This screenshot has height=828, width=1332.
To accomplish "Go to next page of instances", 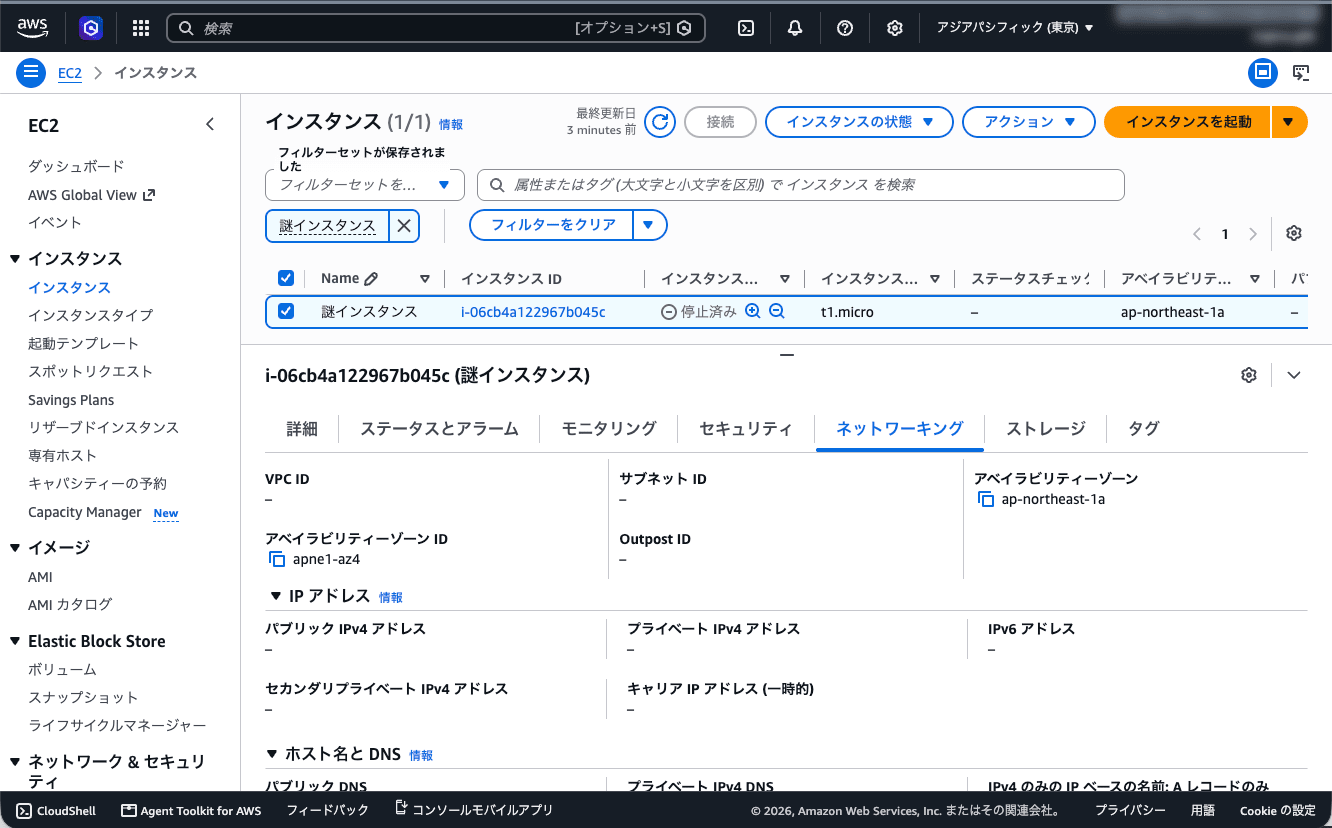I will coord(1253,234).
